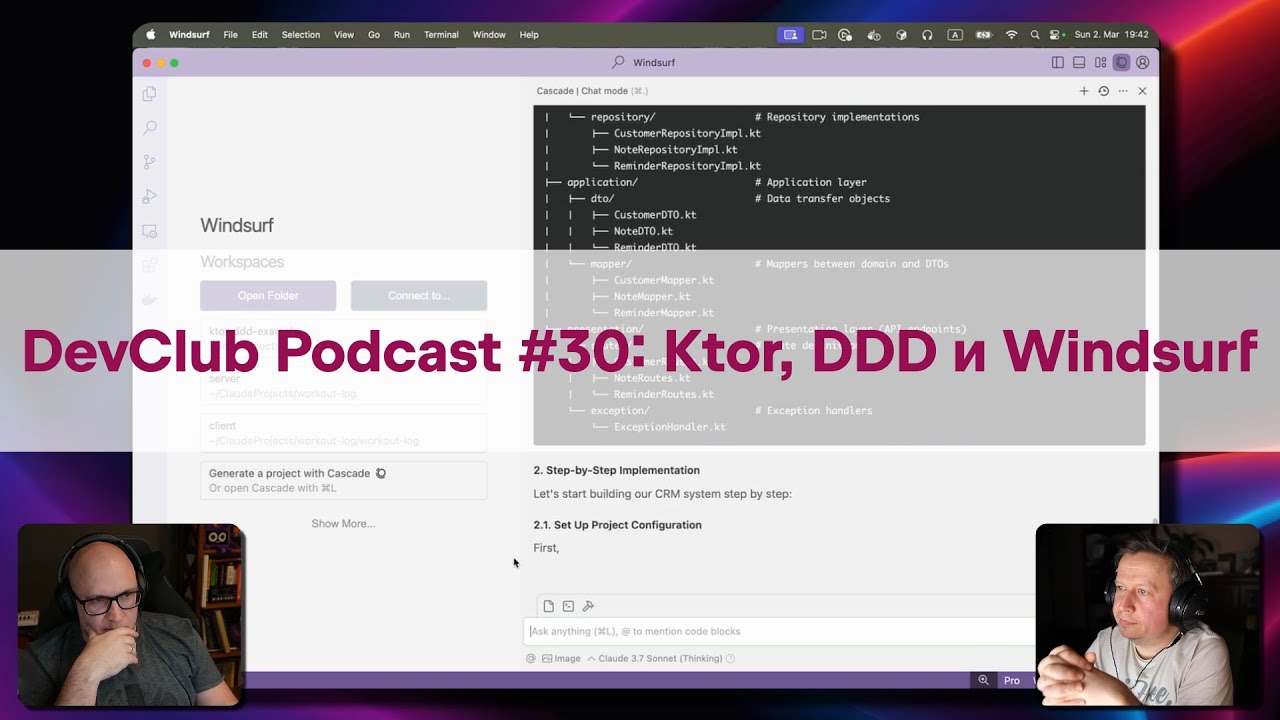Image resolution: width=1280 pixels, height=720 pixels.
Task: Generate a project with Cascade
Action: point(343,480)
